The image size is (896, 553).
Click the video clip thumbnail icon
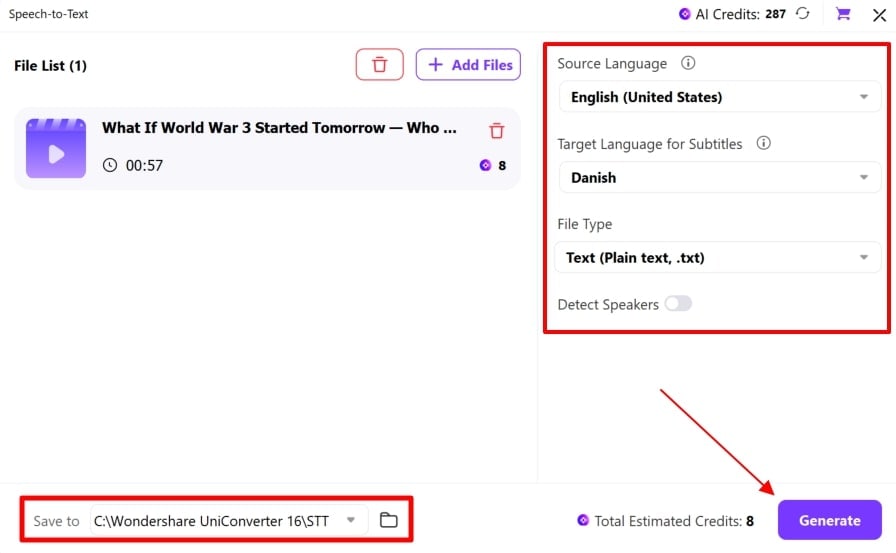pos(56,148)
